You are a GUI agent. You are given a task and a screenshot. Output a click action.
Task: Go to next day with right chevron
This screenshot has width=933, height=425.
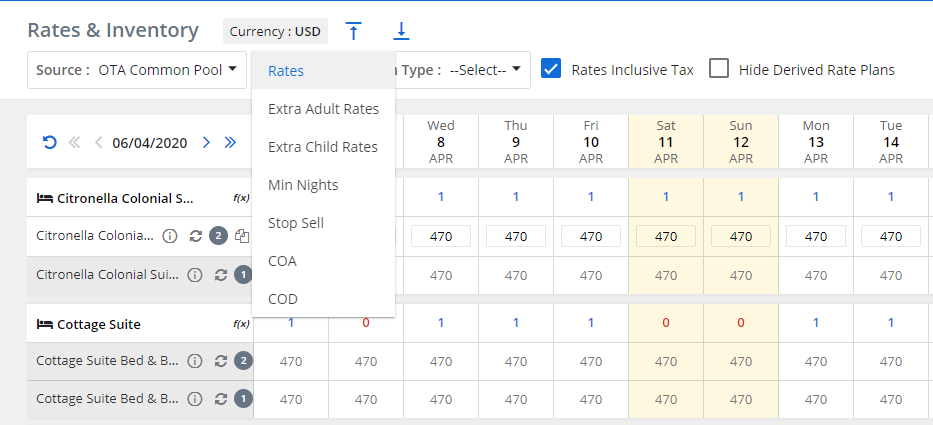(x=206, y=142)
